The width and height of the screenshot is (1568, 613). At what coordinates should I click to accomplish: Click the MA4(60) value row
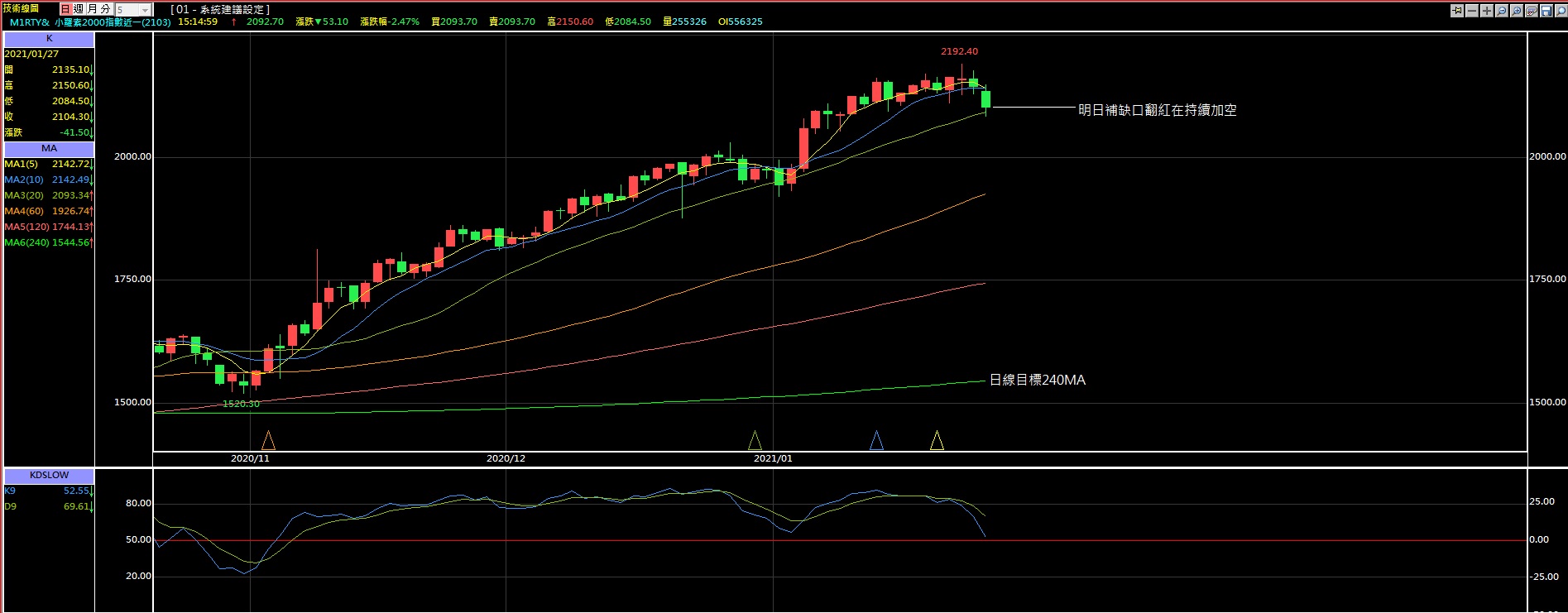click(x=49, y=212)
